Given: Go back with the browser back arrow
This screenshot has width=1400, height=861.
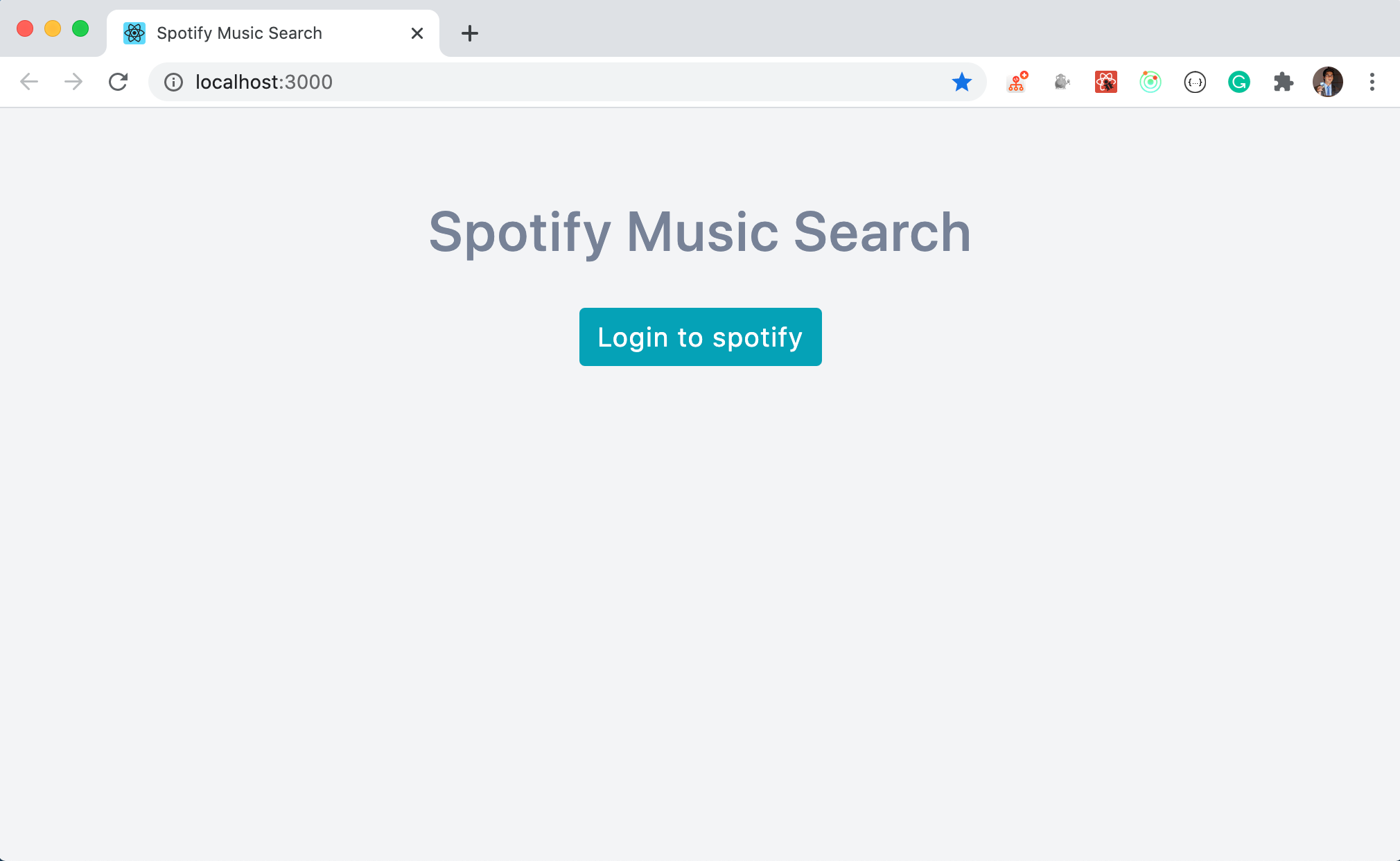Looking at the screenshot, I should (29, 82).
